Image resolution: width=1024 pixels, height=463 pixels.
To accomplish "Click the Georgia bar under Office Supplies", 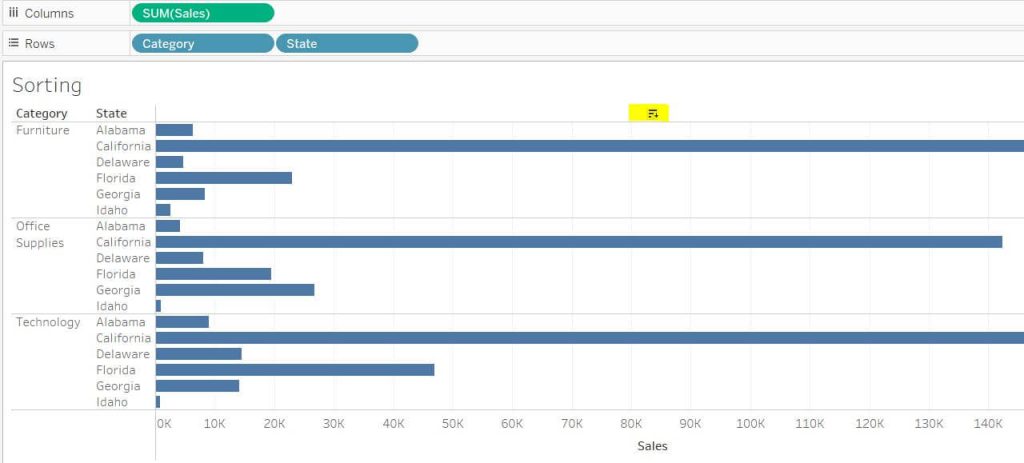I will coord(235,290).
